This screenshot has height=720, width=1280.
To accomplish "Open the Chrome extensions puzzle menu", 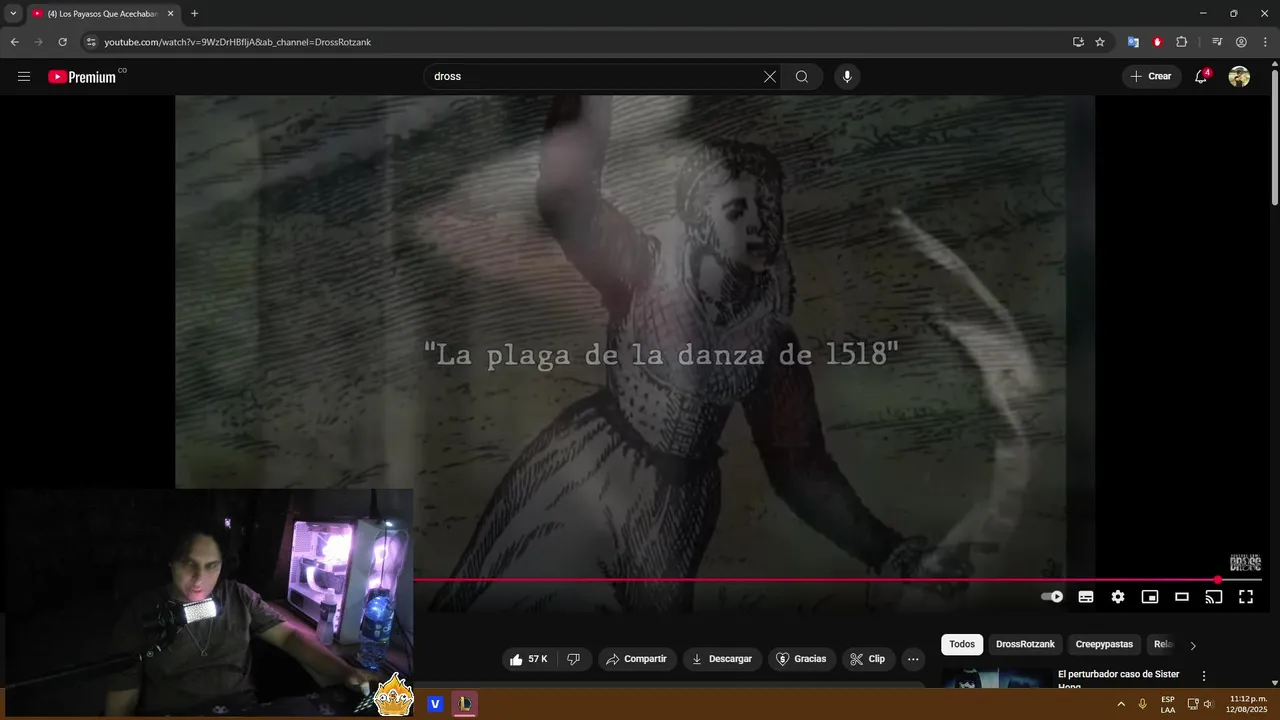I will [1182, 42].
